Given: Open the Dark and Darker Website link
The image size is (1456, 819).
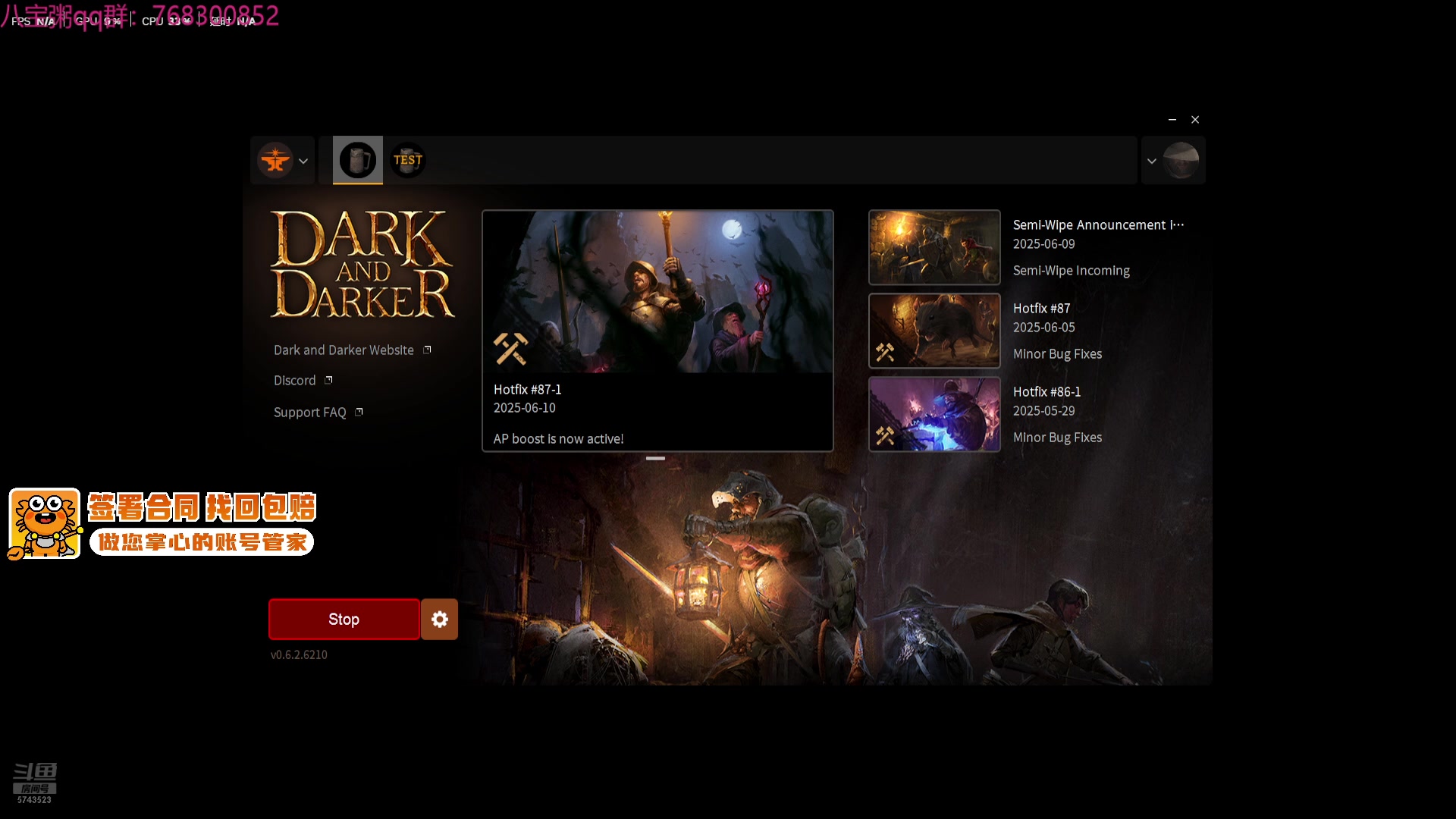Looking at the screenshot, I should pos(344,350).
